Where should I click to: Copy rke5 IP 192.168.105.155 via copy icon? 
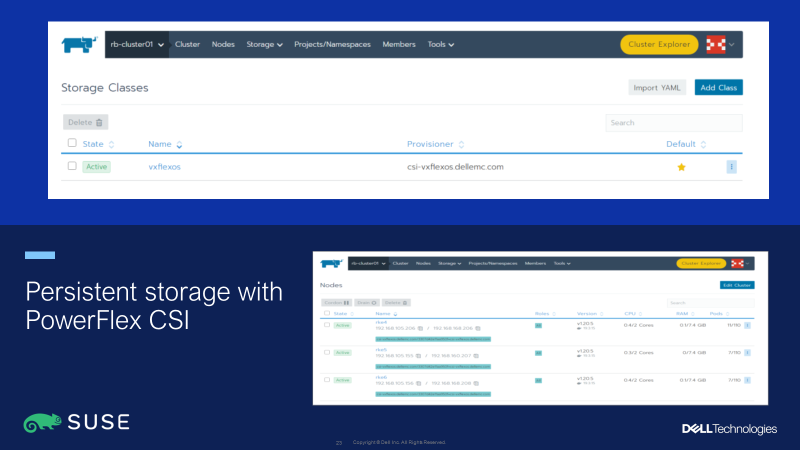pos(418,356)
